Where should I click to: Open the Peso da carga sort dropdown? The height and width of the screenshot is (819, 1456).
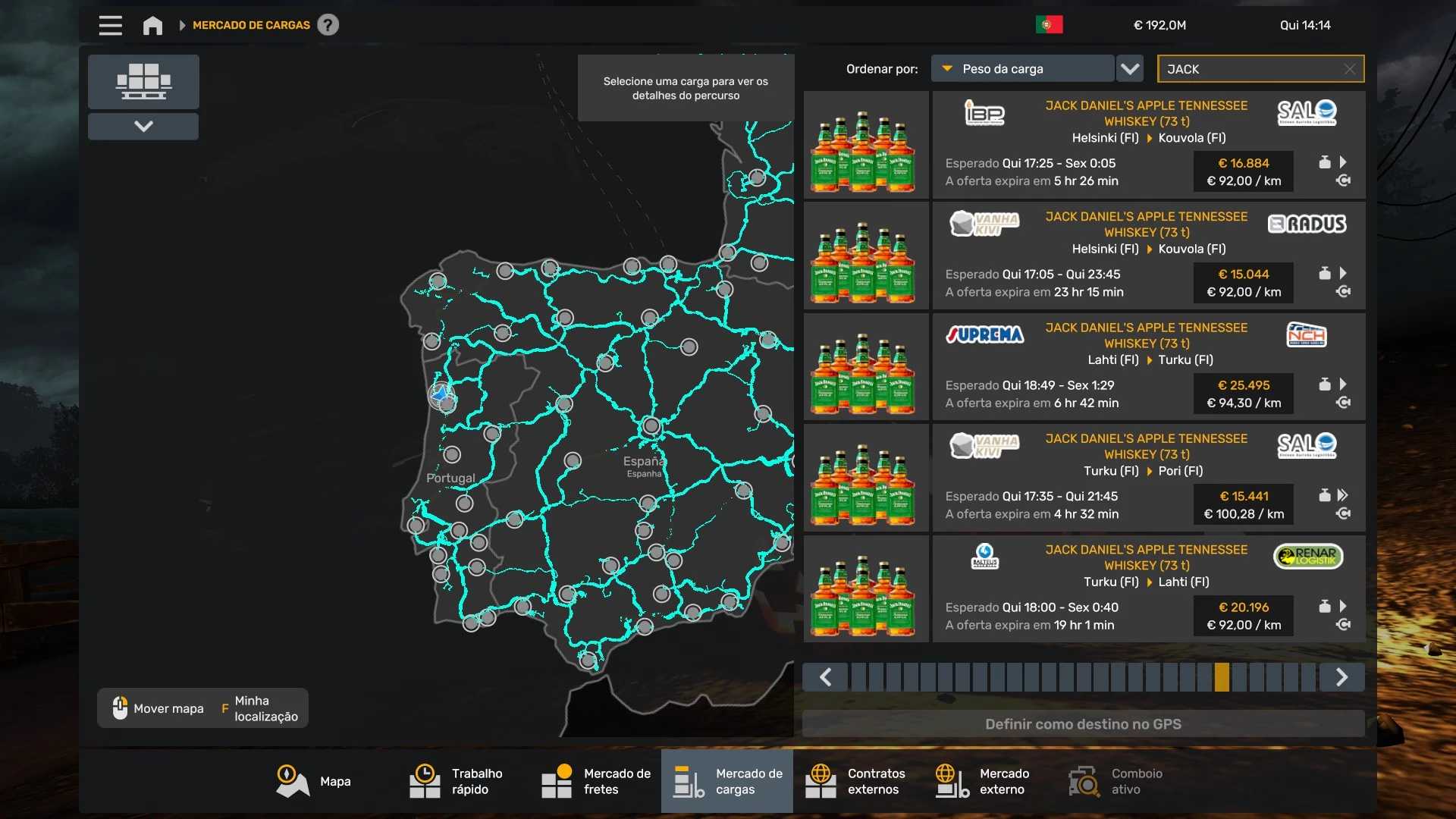click(x=1021, y=69)
